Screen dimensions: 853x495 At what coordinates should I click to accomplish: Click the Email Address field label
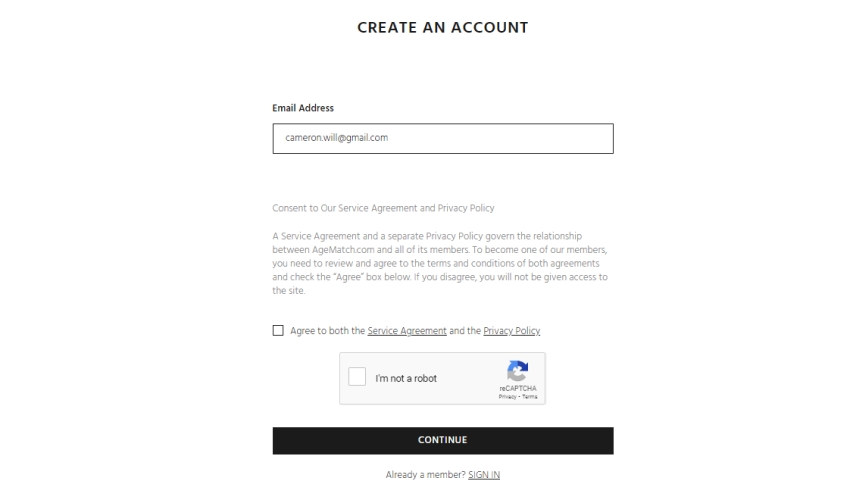(x=303, y=108)
